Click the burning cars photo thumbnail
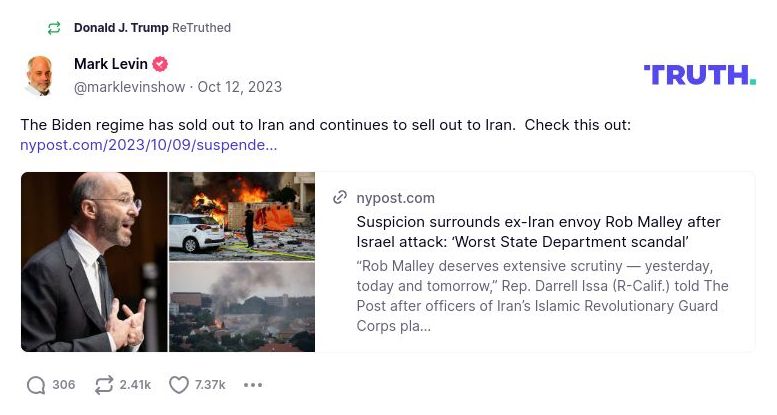Image resolution: width=777 pixels, height=415 pixels. point(242,216)
